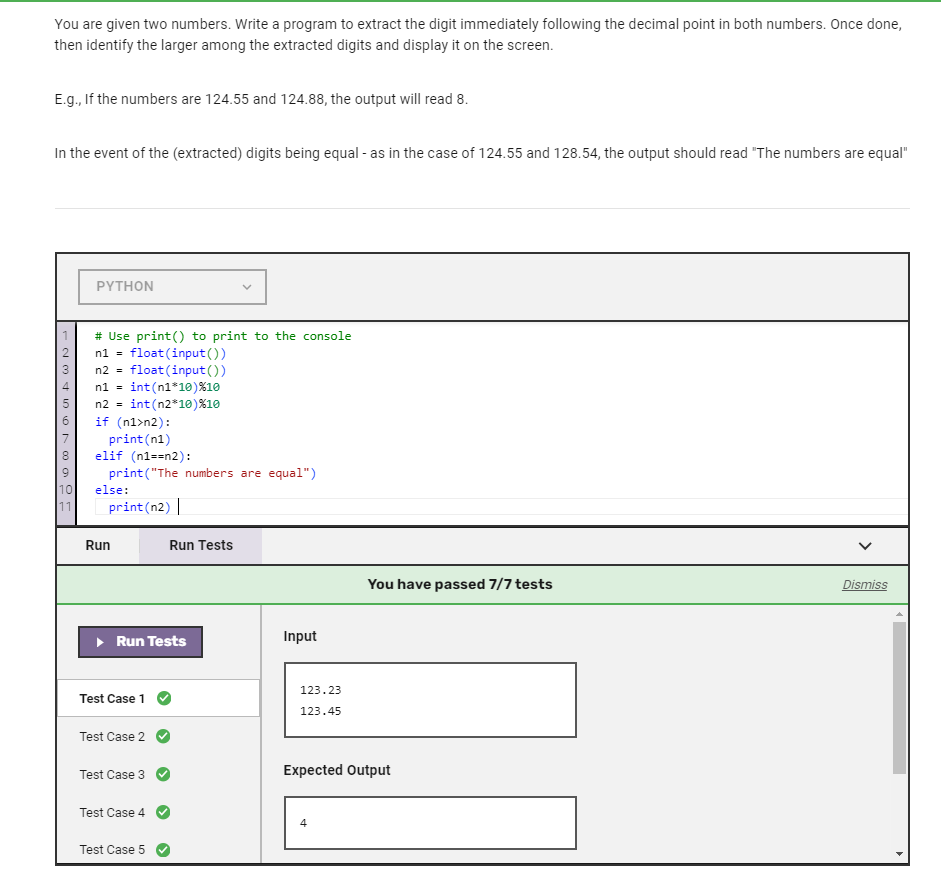This screenshot has width=941, height=874.
Task: Click inside the Input text box
Action: pos(429,699)
